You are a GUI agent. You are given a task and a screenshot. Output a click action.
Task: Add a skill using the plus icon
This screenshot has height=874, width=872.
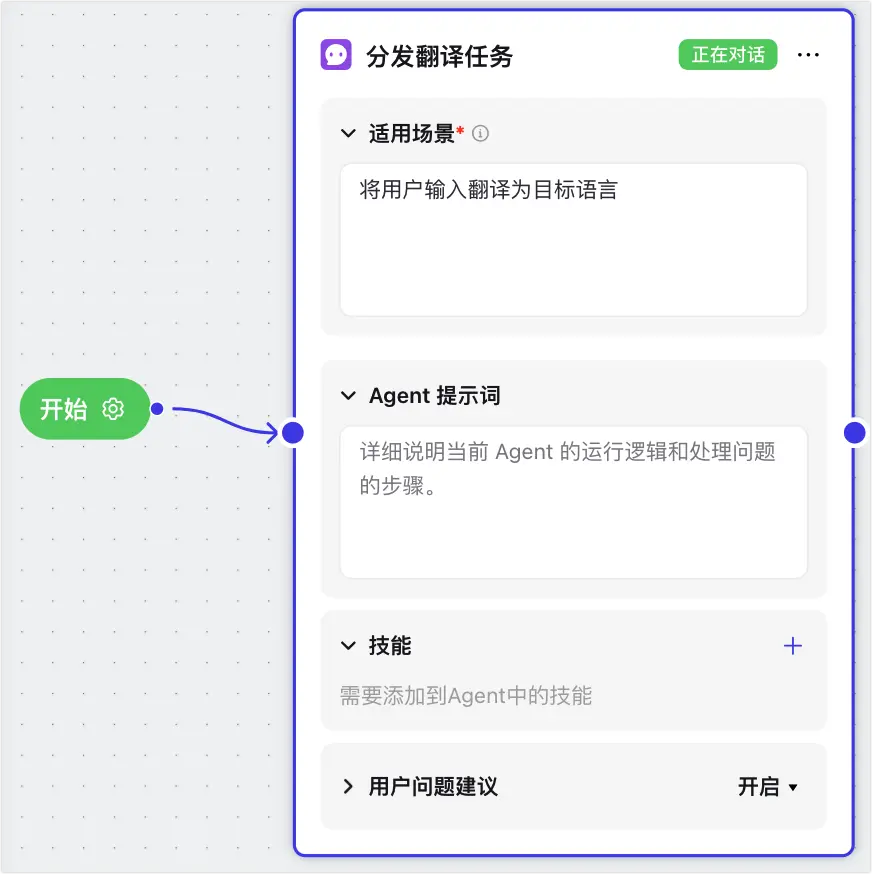pyautogui.click(x=792, y=646)
